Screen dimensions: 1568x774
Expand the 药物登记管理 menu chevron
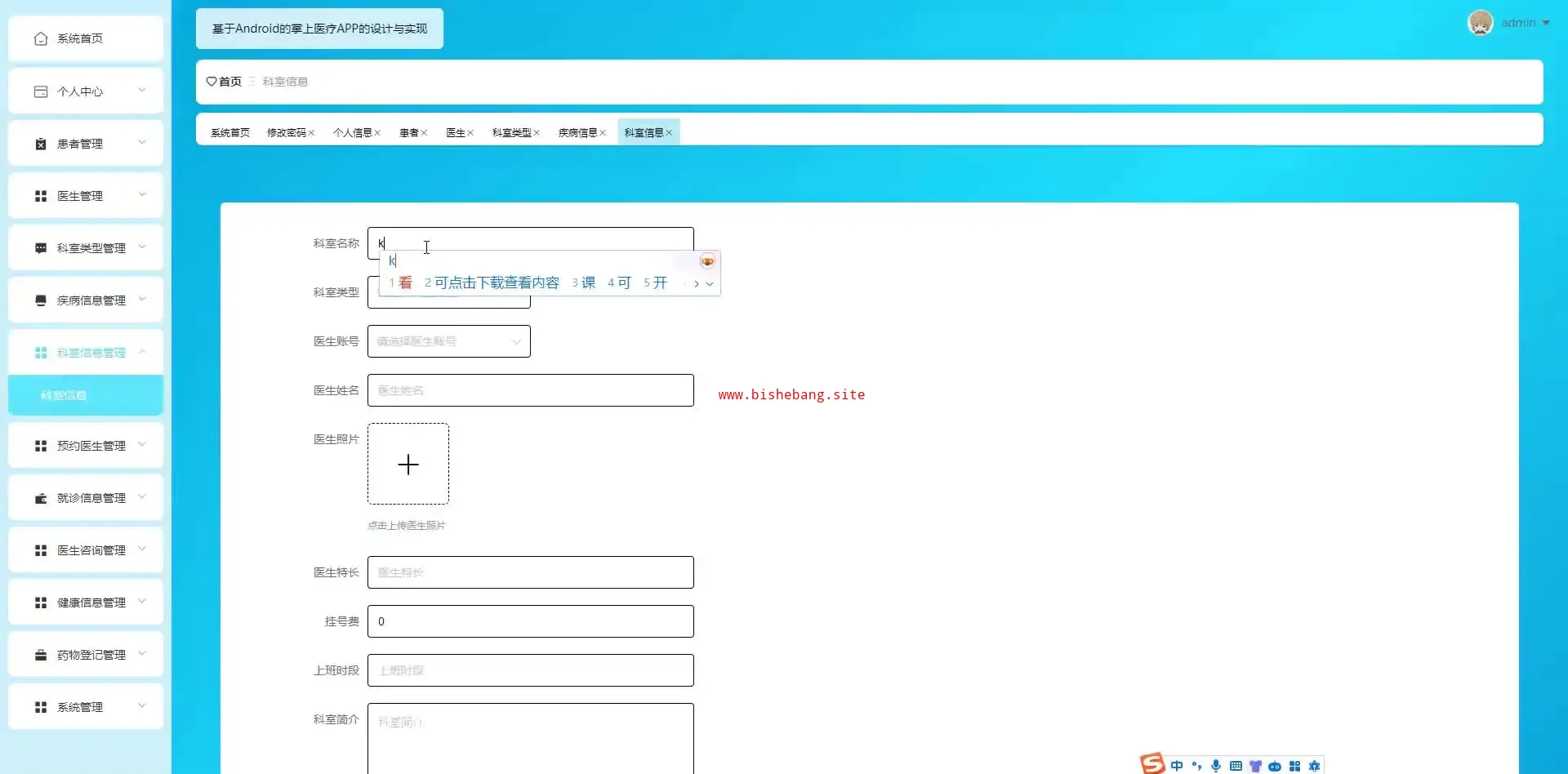click(142, 654)
